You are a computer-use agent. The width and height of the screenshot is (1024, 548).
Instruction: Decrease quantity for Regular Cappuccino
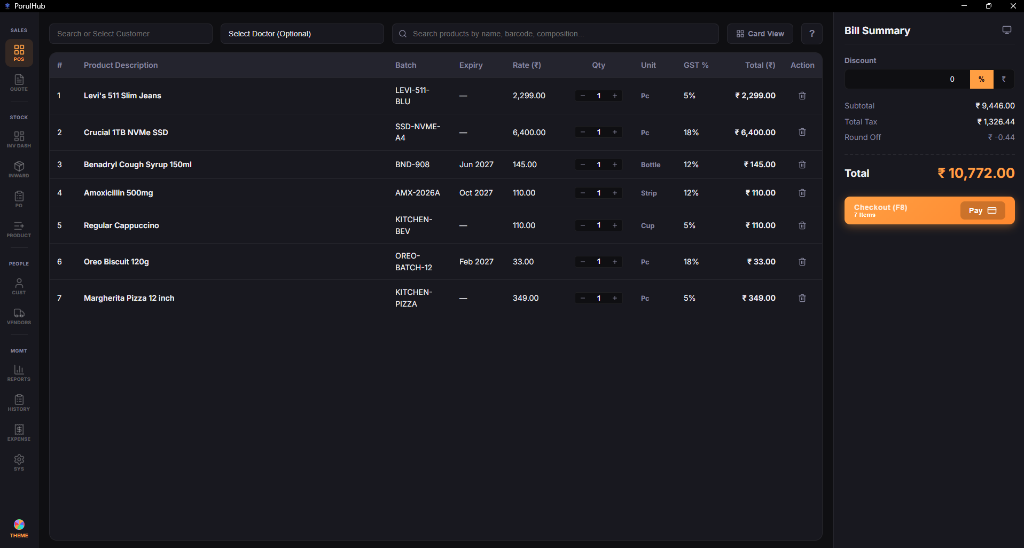[x=583, y=225]
